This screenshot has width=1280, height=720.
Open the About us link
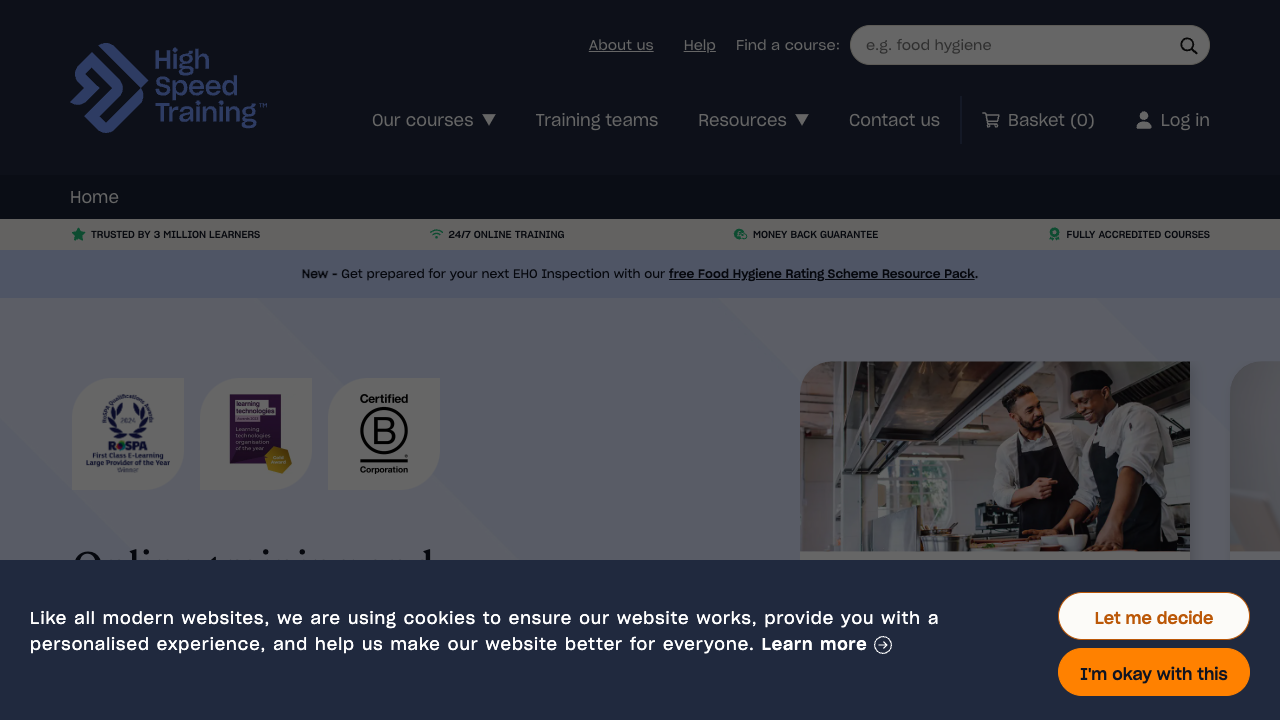[620, 45]
